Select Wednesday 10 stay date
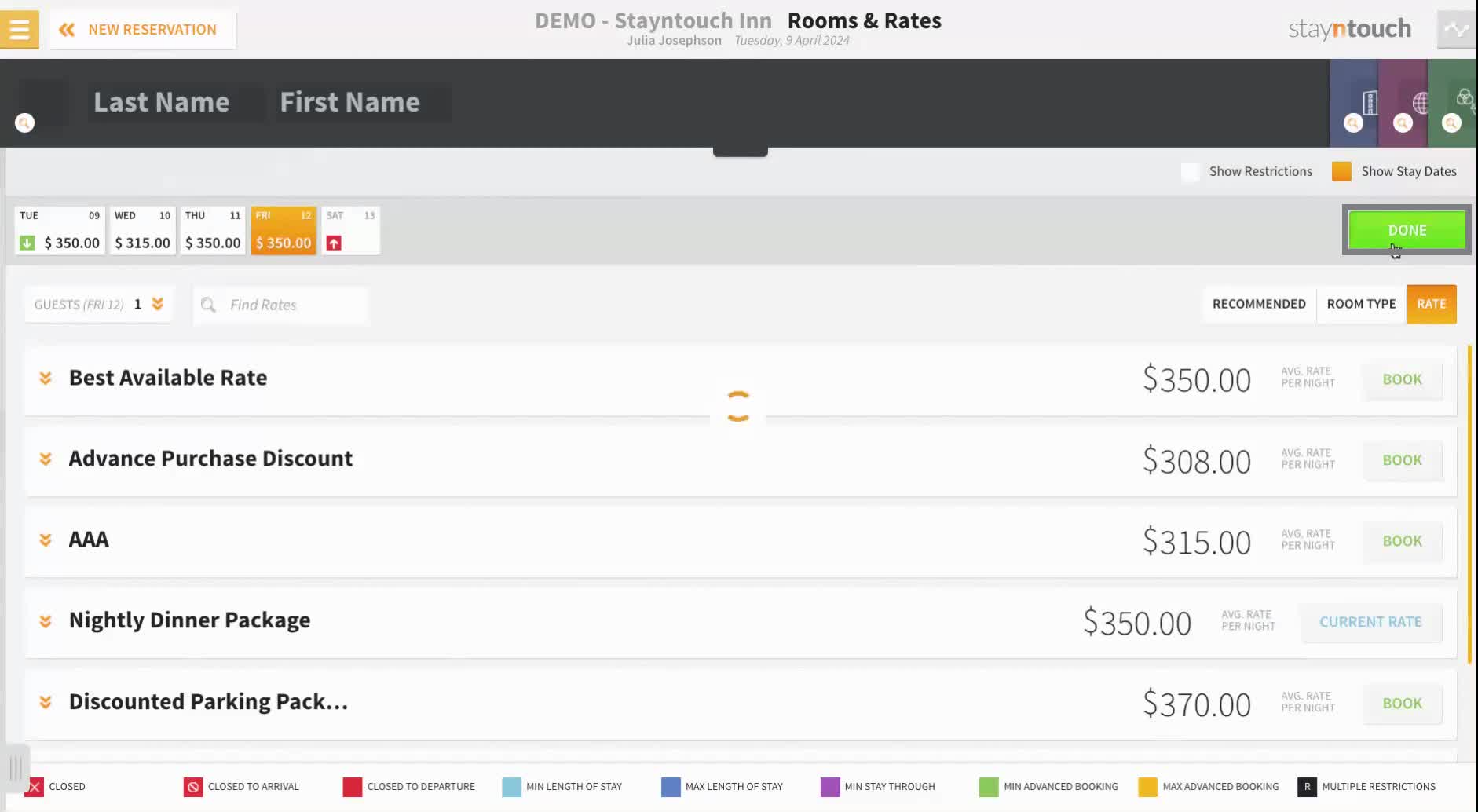Image resolution: width=1478 pixels, height=812 pixels. [142, 230]
